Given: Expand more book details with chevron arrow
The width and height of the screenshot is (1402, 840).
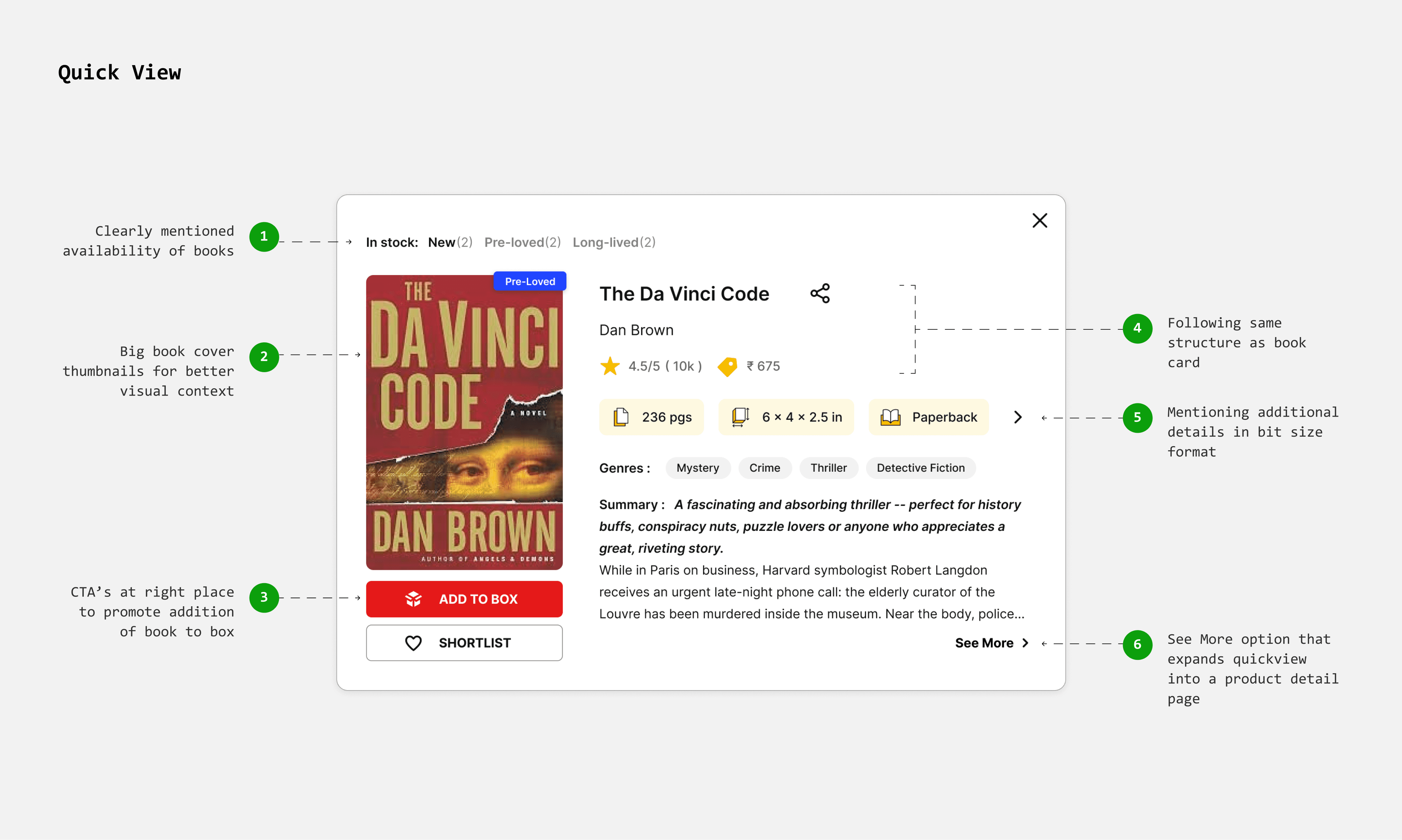Looking at the screenshot, I should point(1018,417).
